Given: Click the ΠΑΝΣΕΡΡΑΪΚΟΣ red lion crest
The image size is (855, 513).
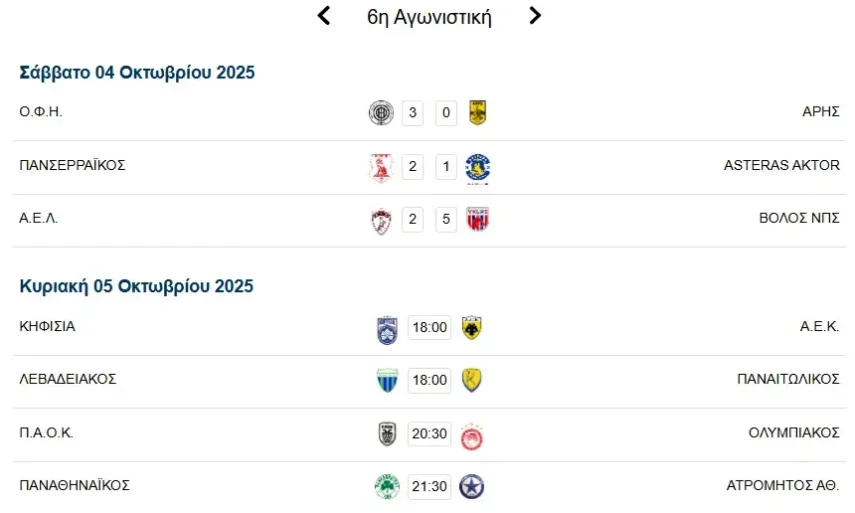Looking at the screenshot, I should pyautogui.click(x=381, y=167).
